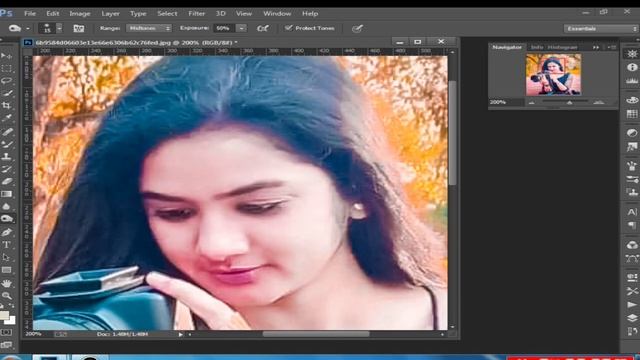
Task: Switch to the Histogram tab
Action: pos(562,47)
